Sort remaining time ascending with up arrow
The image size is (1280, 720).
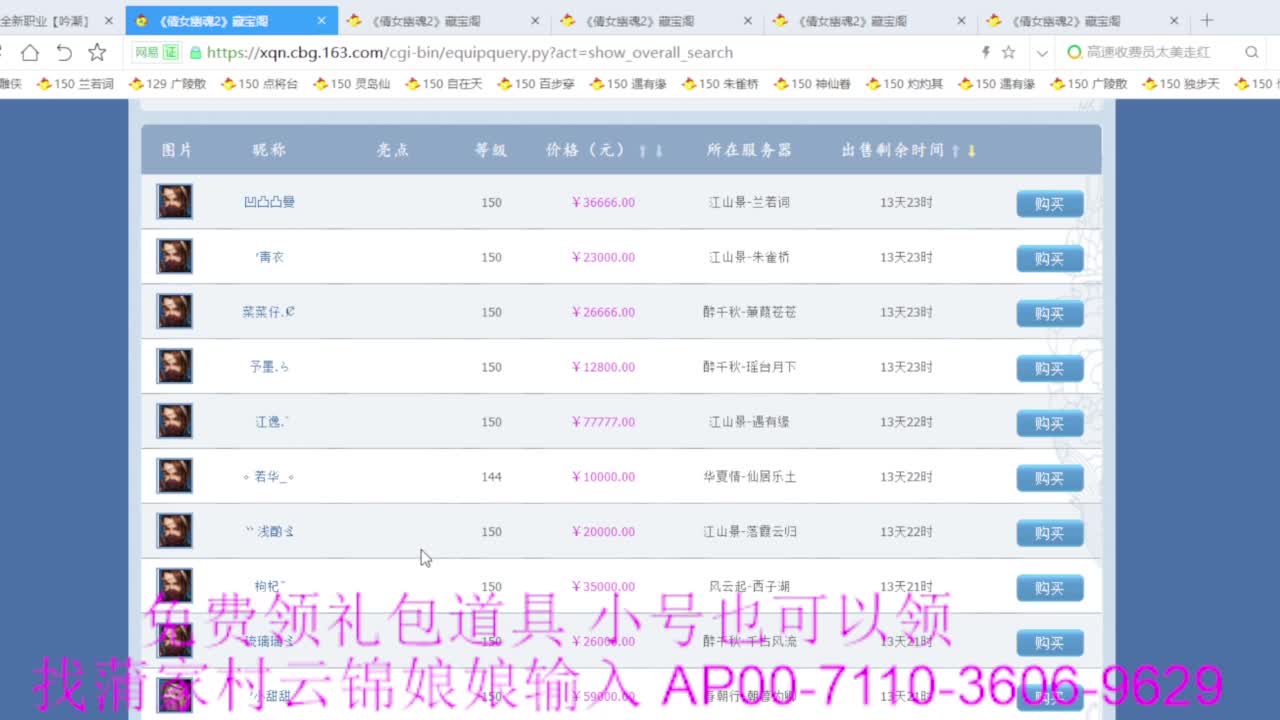[x=956, y=151]
